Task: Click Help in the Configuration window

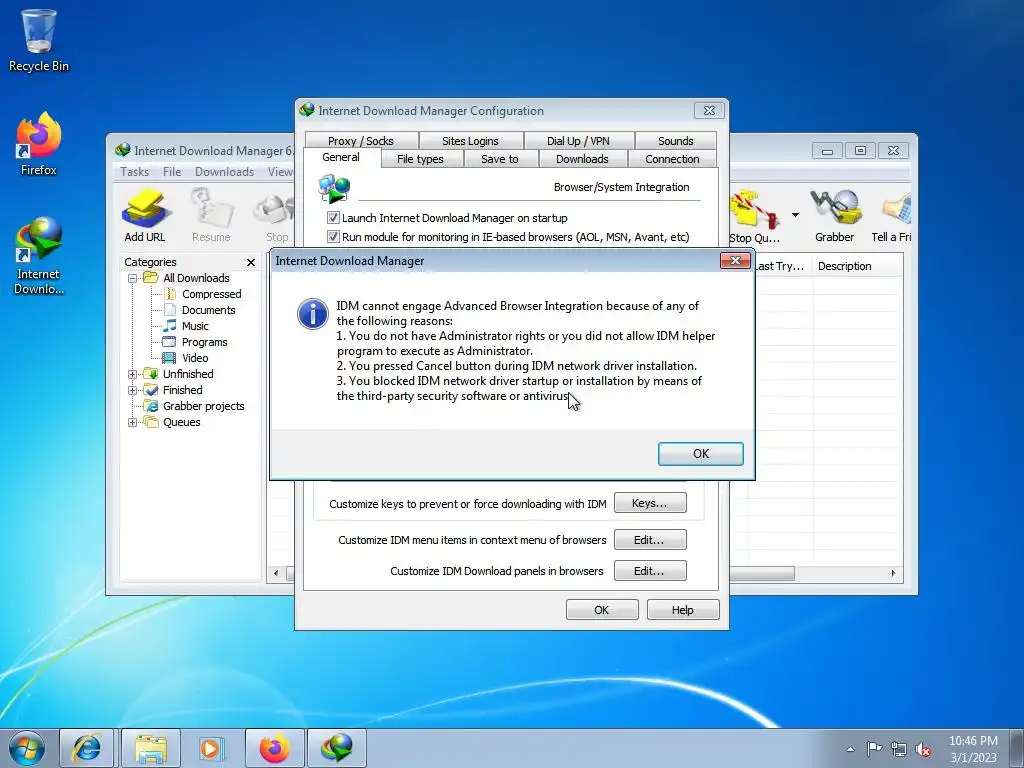Action: tap(683, 610)
